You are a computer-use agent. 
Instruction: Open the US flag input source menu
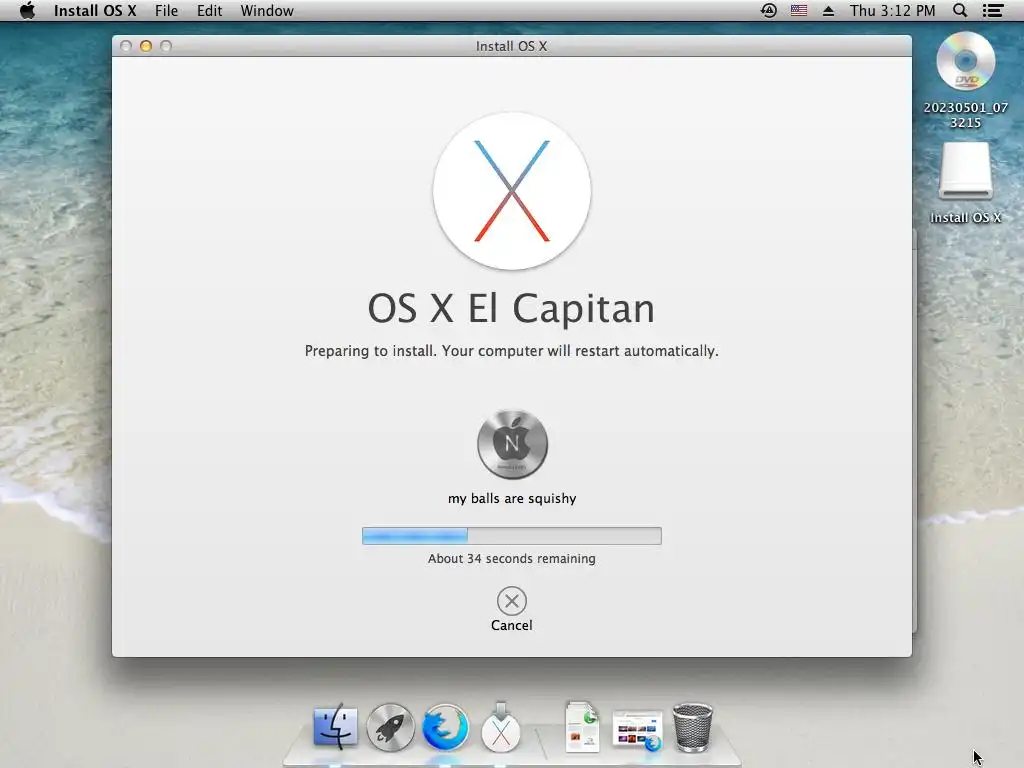(x=799, y=10)
